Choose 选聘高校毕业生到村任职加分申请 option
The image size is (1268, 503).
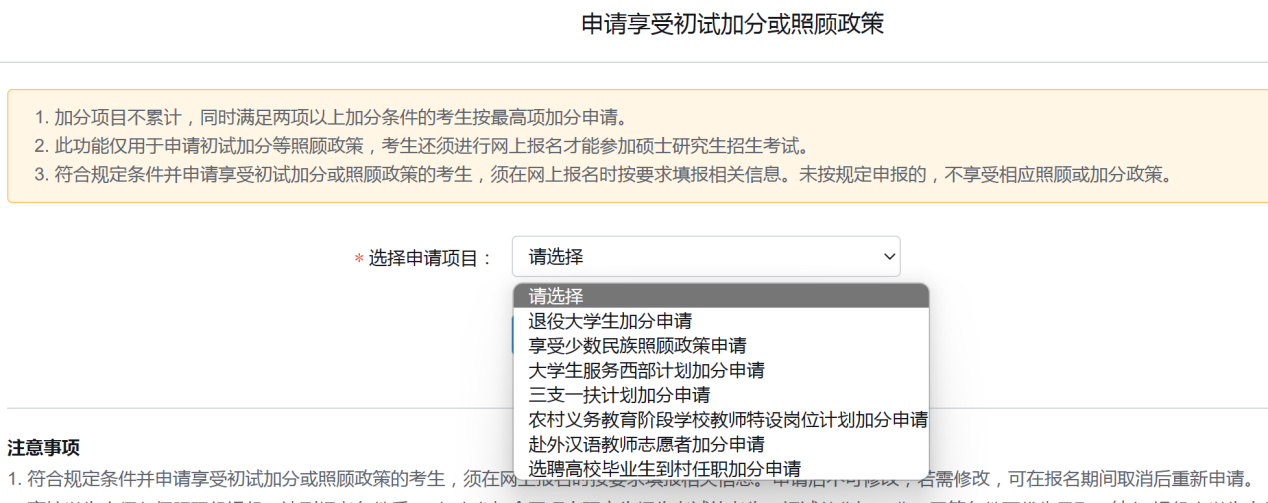click(x=664, y=468)
